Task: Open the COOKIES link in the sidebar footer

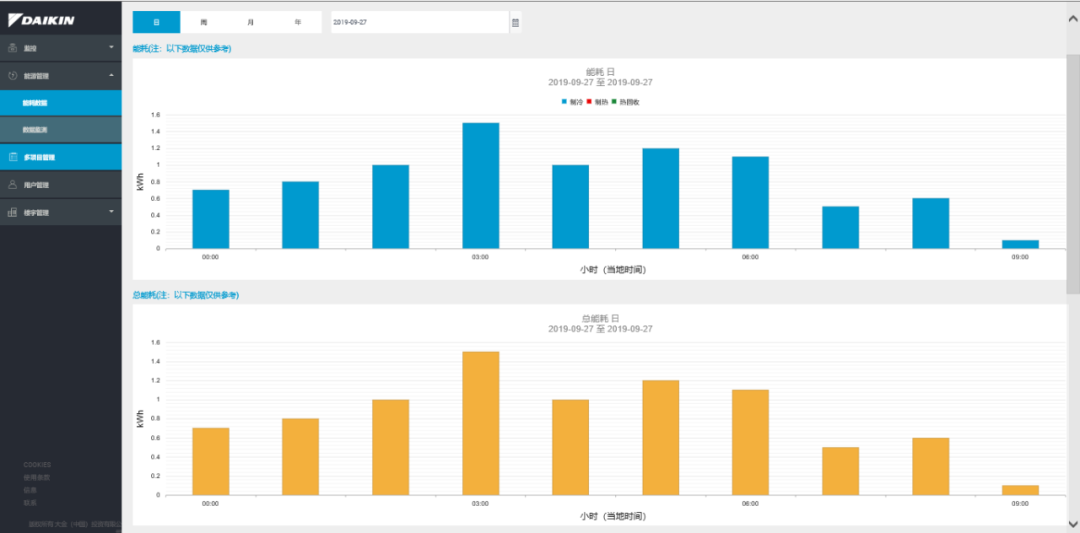Action: coord(37,465)
